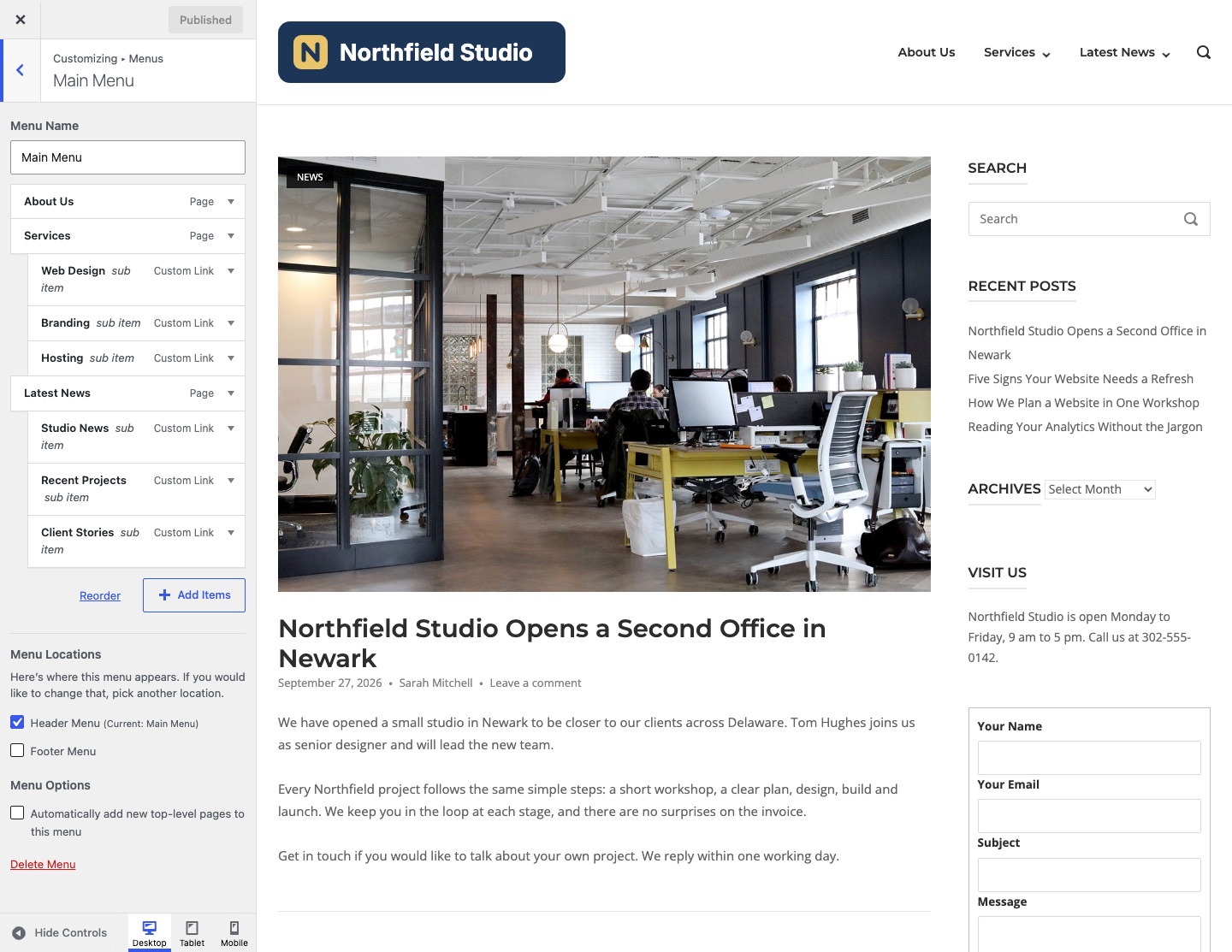This screenshot has height=952, width=1232.
Task: Expand the Client Stories sub item arrow
Action: coord(231,533)
